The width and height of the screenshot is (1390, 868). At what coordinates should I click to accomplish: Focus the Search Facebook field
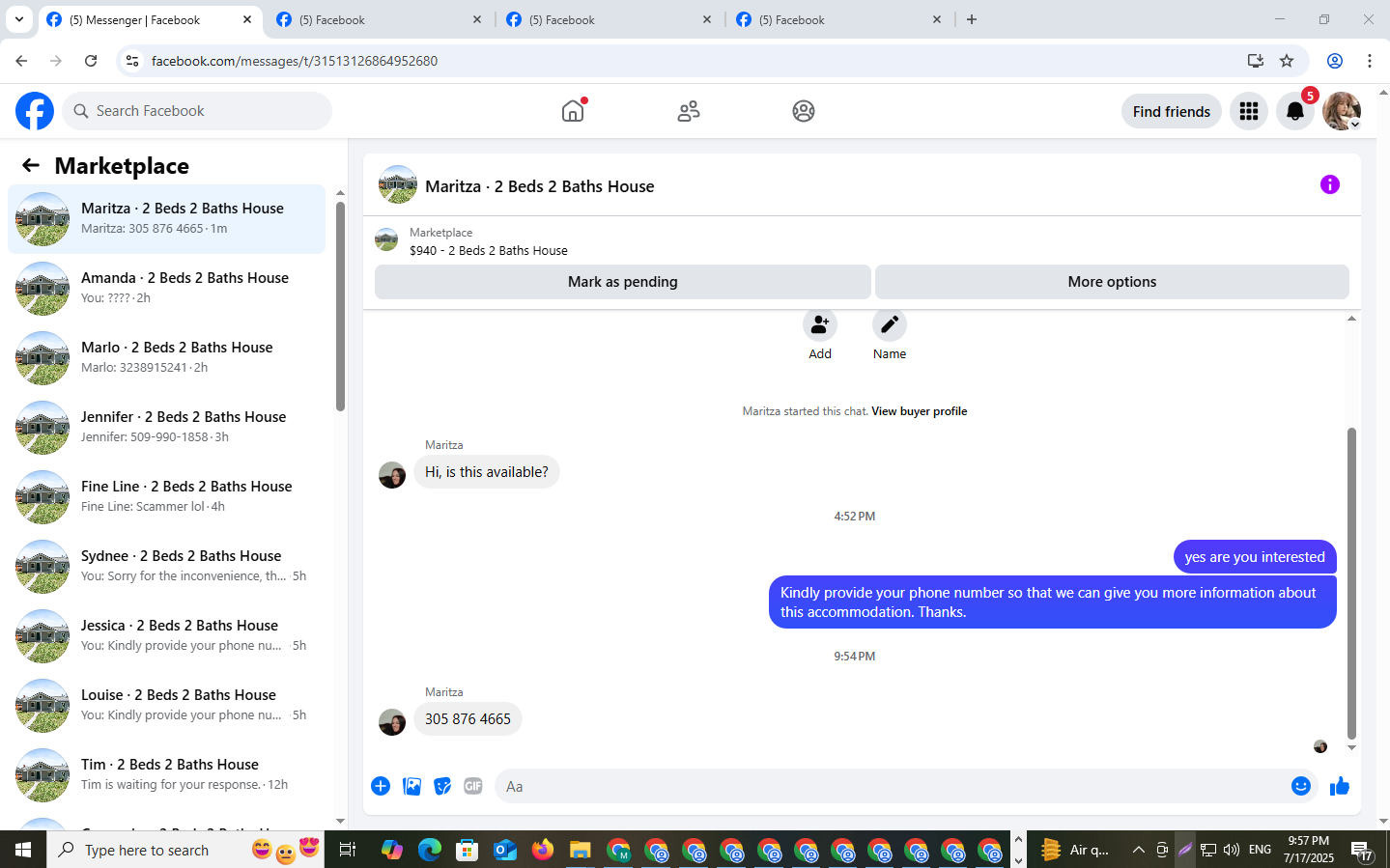[197, 111]
